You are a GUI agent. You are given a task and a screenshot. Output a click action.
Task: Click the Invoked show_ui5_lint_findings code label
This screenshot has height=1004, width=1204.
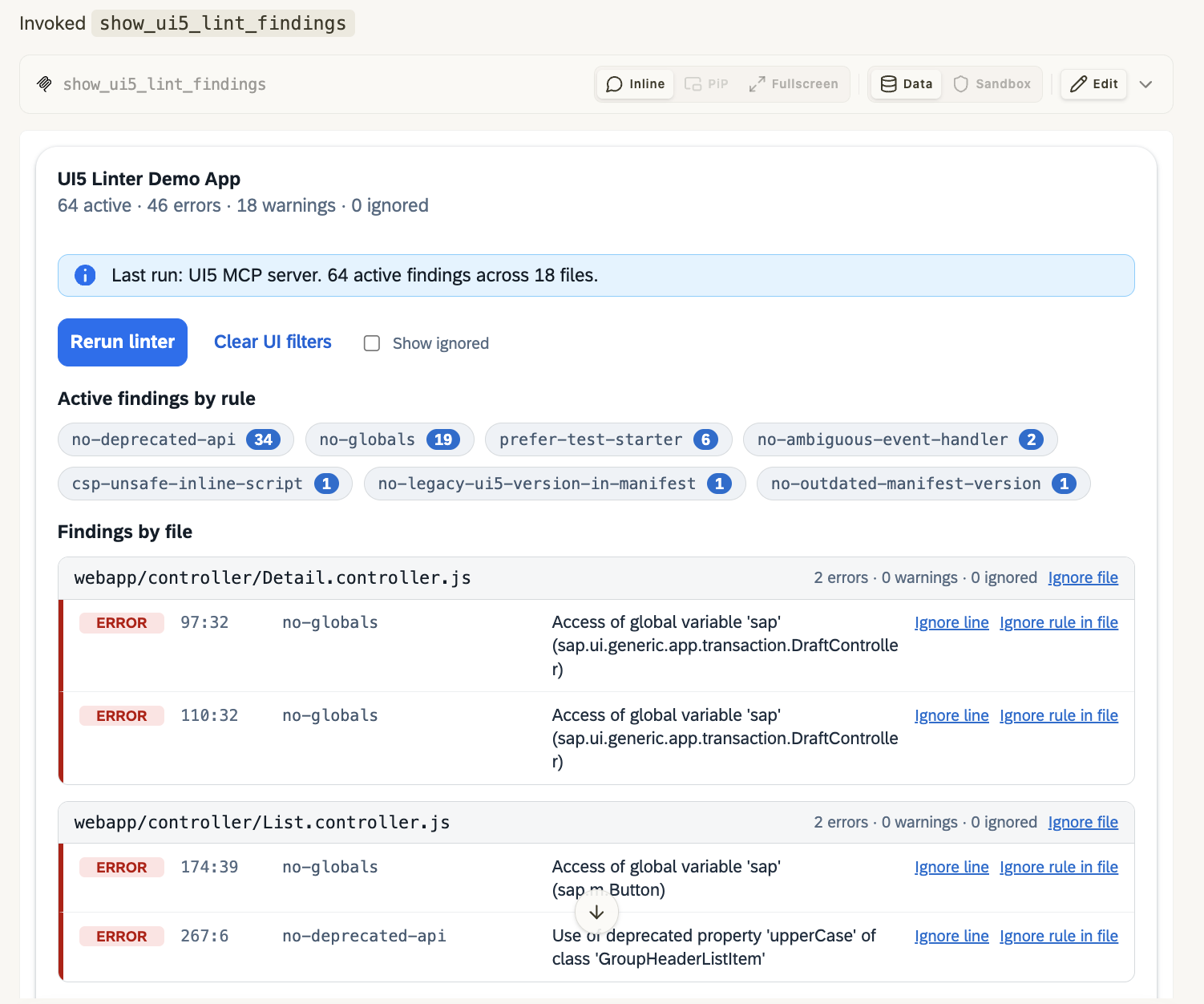click(x=223, y=23)
